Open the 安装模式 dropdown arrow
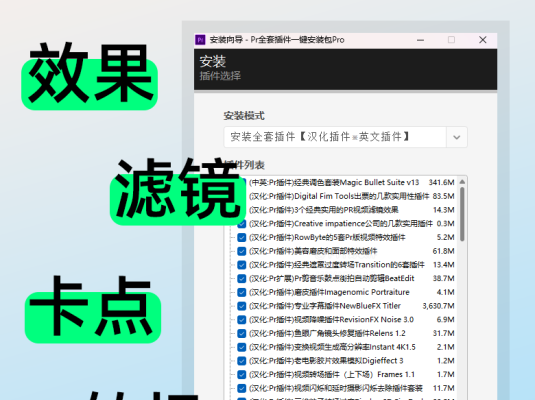This screenshot has width=535, height=400. pos(457,137)
